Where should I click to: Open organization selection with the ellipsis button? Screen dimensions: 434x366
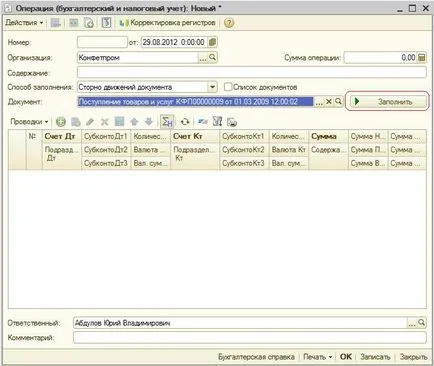coord(203,58)
